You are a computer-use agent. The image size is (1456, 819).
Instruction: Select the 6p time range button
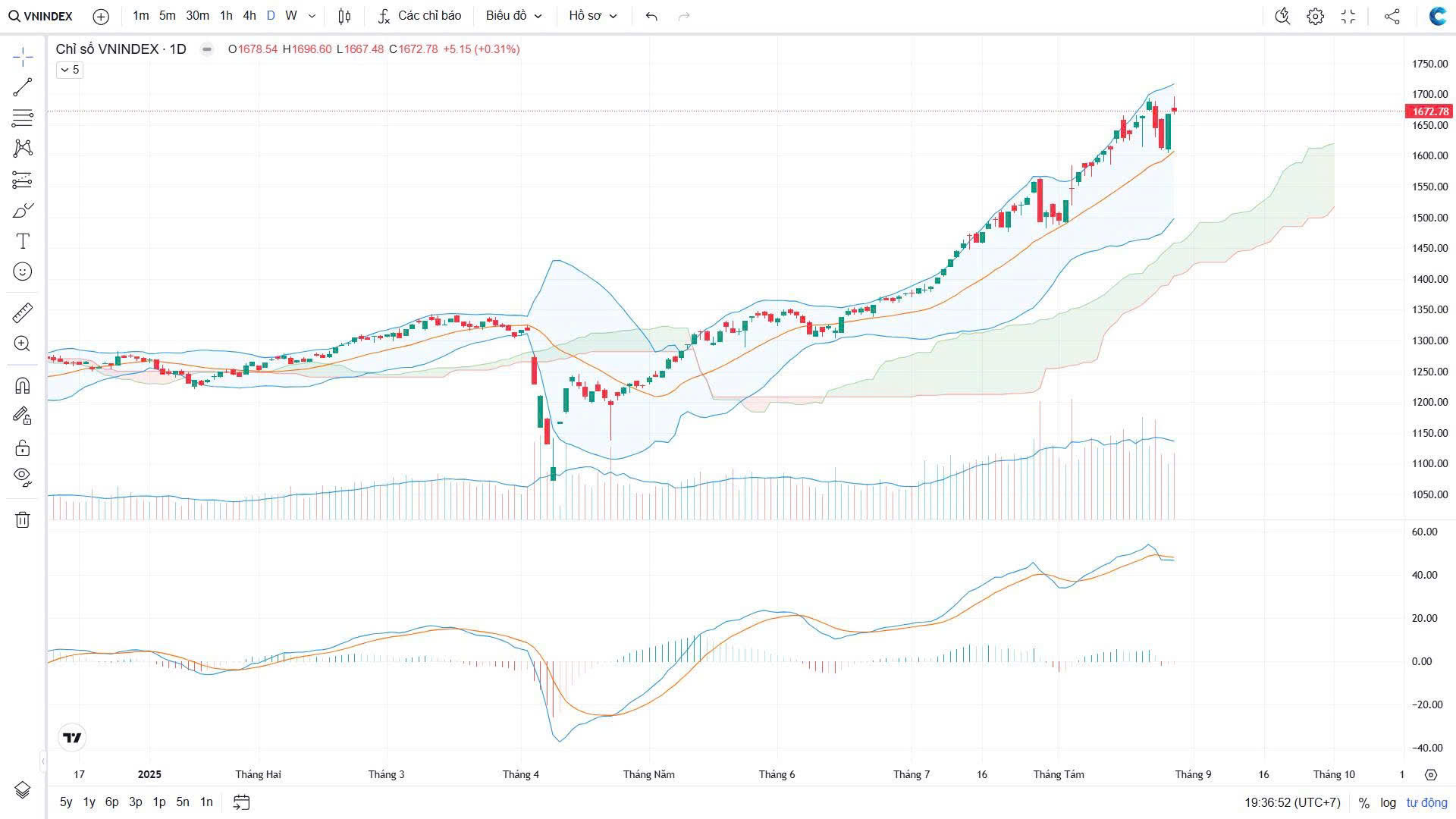pyautogui.click(x=111, y=802)
